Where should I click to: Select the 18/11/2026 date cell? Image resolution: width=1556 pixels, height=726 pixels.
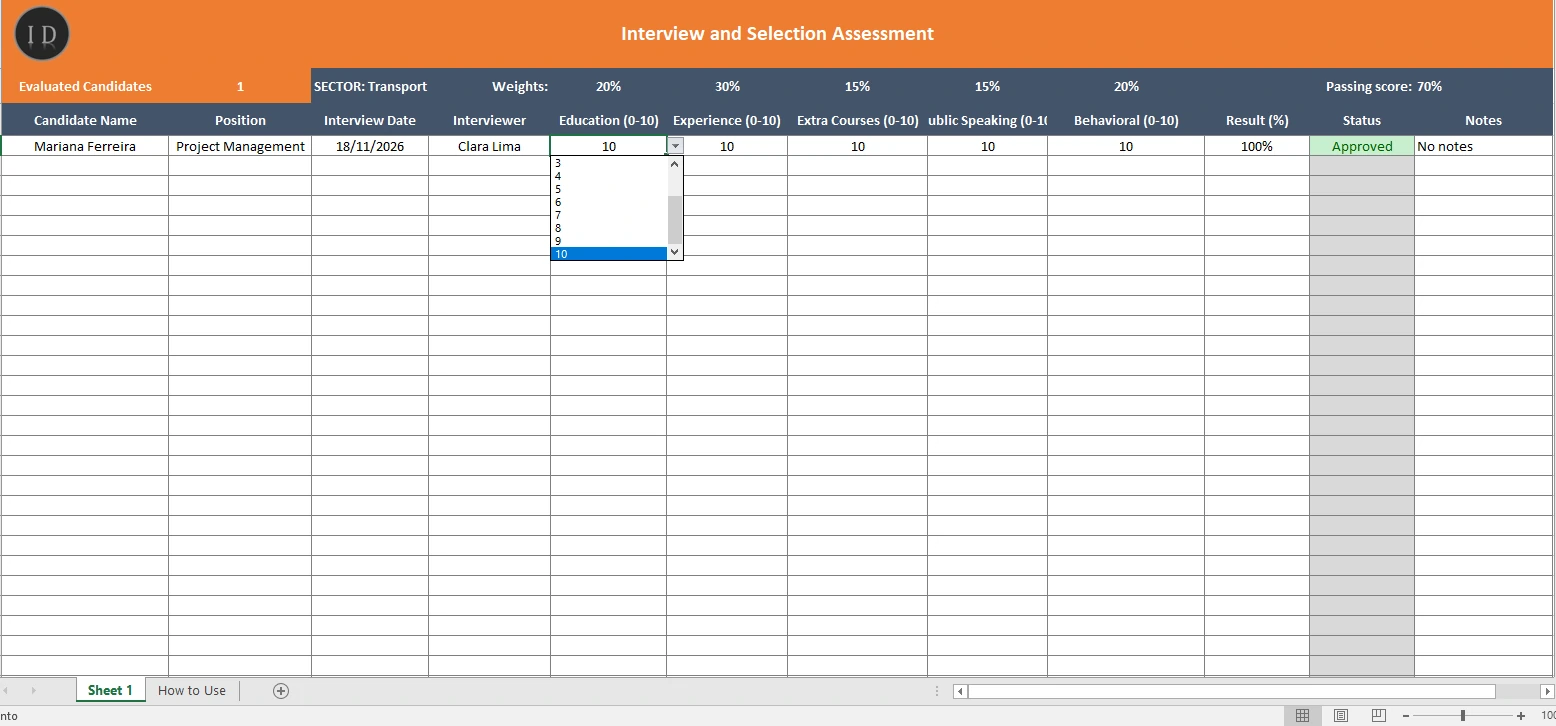370,146
